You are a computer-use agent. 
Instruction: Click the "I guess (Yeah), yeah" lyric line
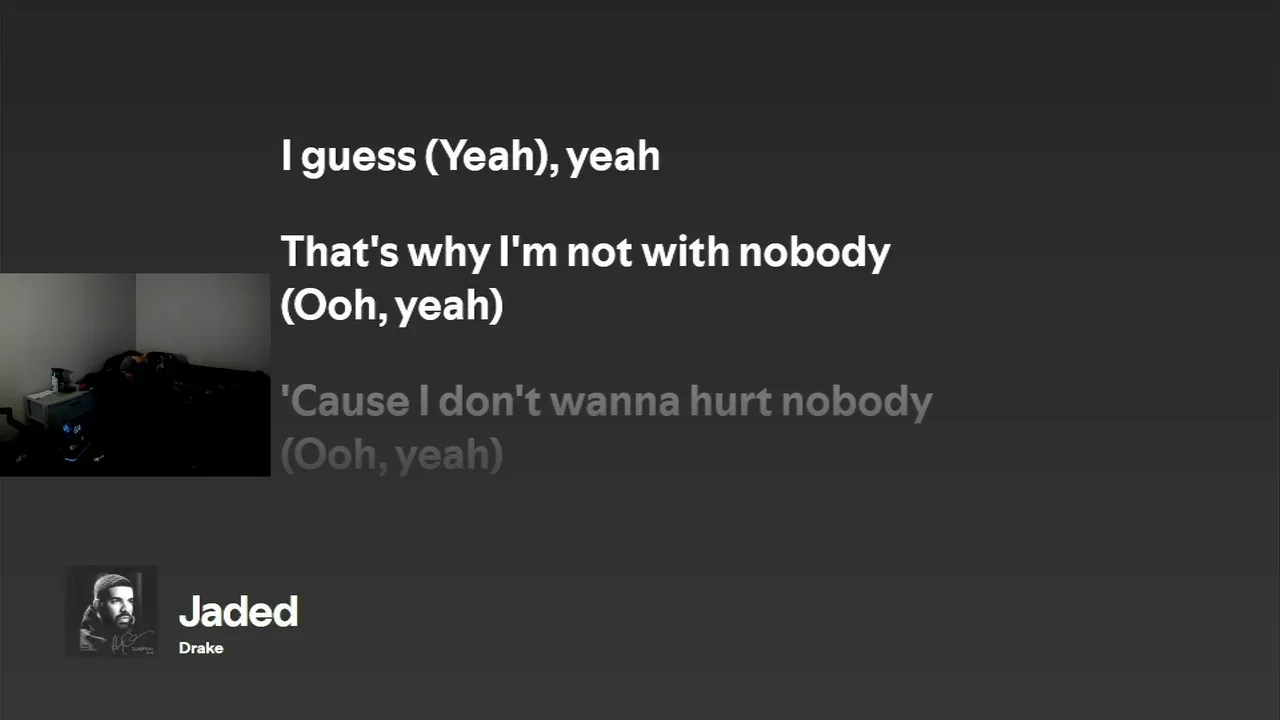[470, 156]
